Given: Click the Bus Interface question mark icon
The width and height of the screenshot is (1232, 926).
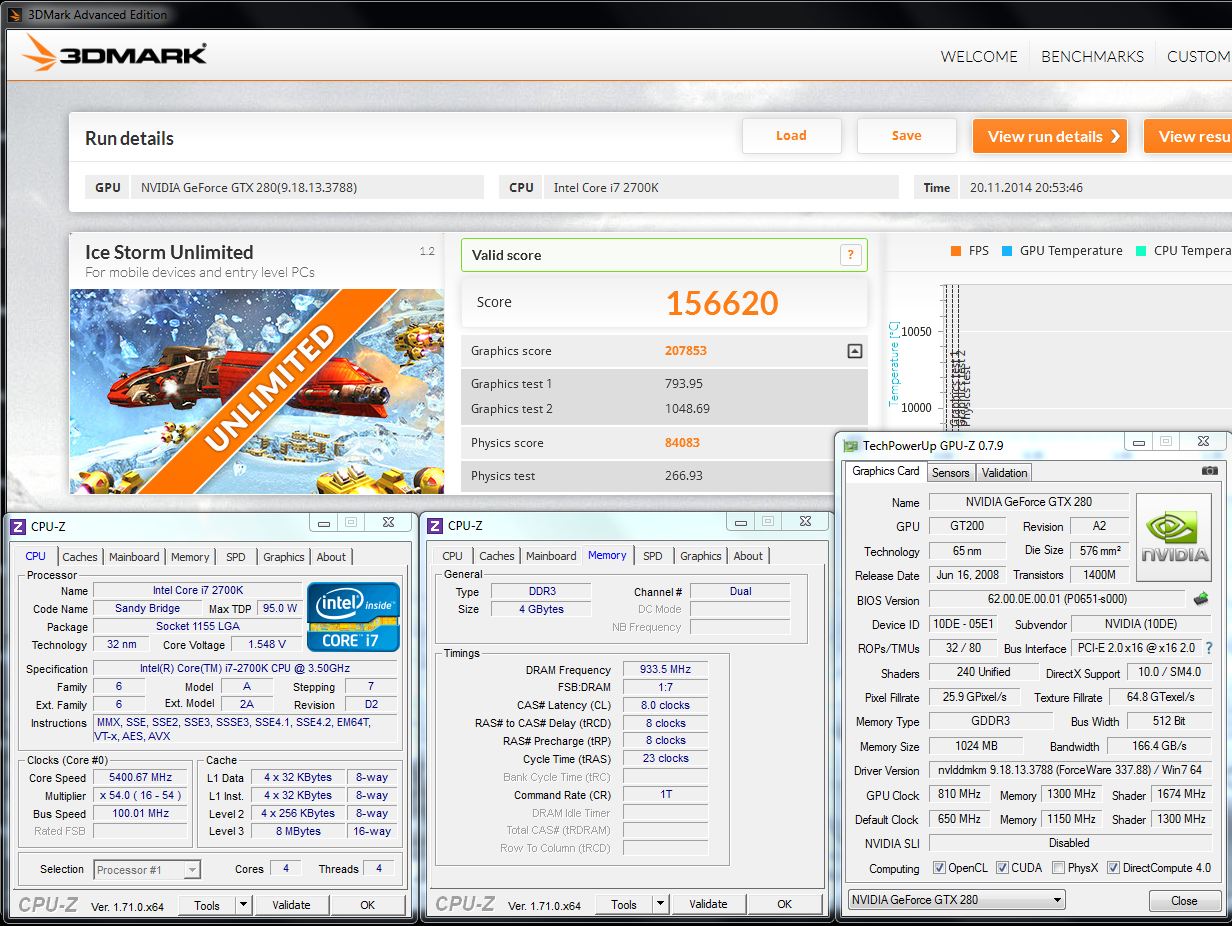Looking at the screenshot, I should [1209, 648].
